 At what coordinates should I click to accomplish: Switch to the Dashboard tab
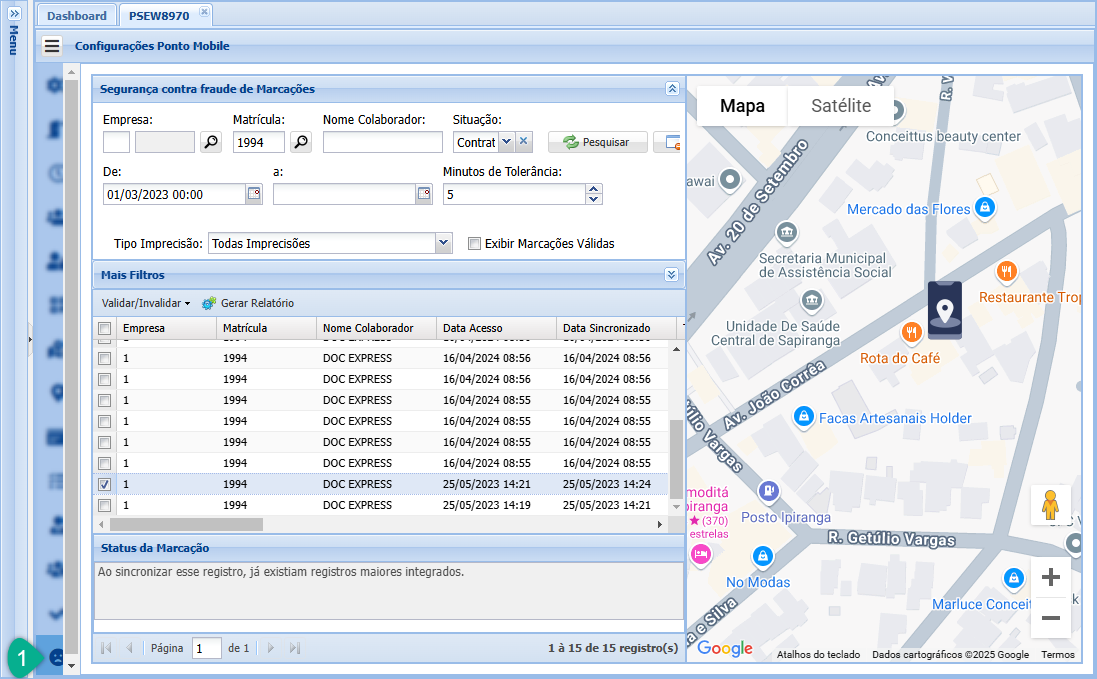tap(77, 16)
